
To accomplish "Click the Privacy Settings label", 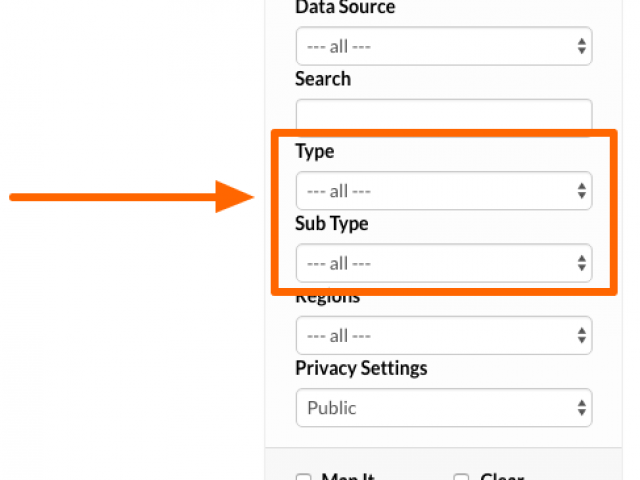I will tap(361, 368).
